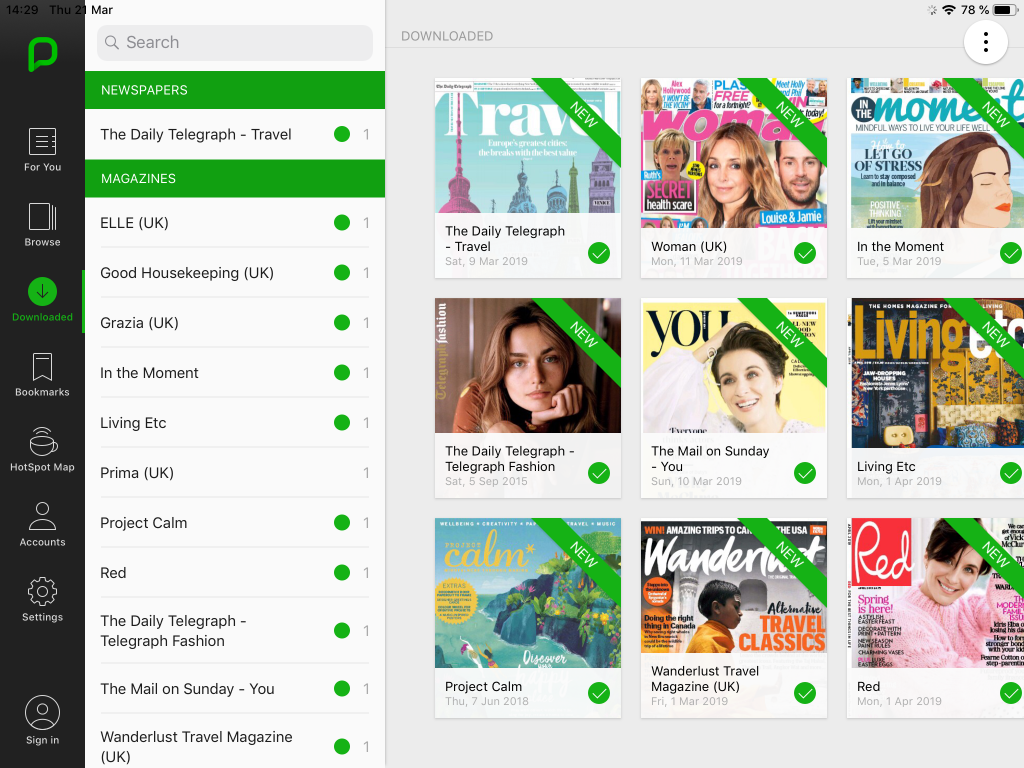Image resolution: width=1024 pixels, height=768 pixels.
Task: Tap the PressReader logo icon
Action: [42, 54]
